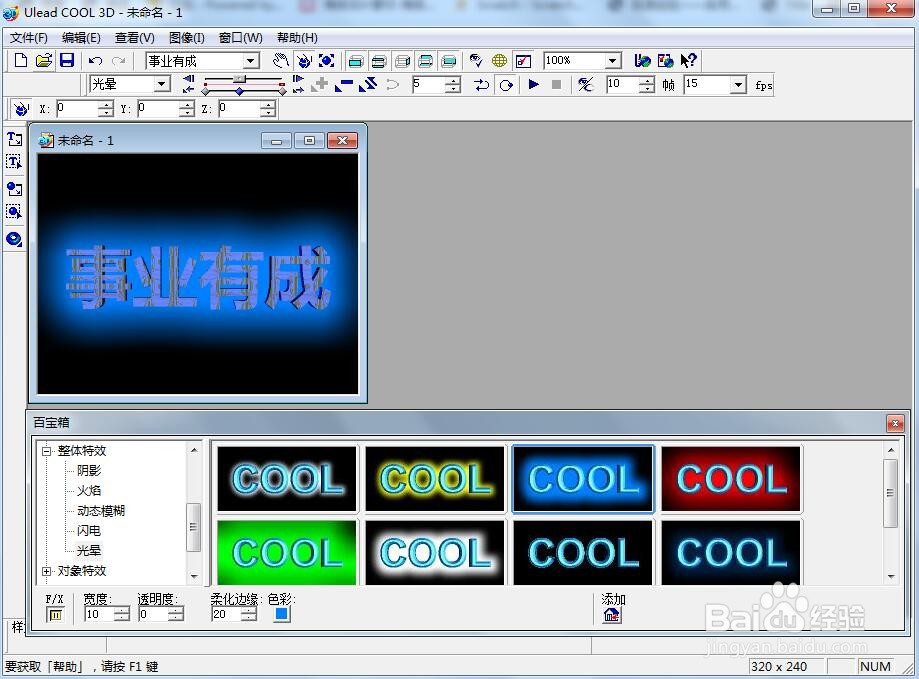Open the 100% zoom dropdown

point(612,60)
